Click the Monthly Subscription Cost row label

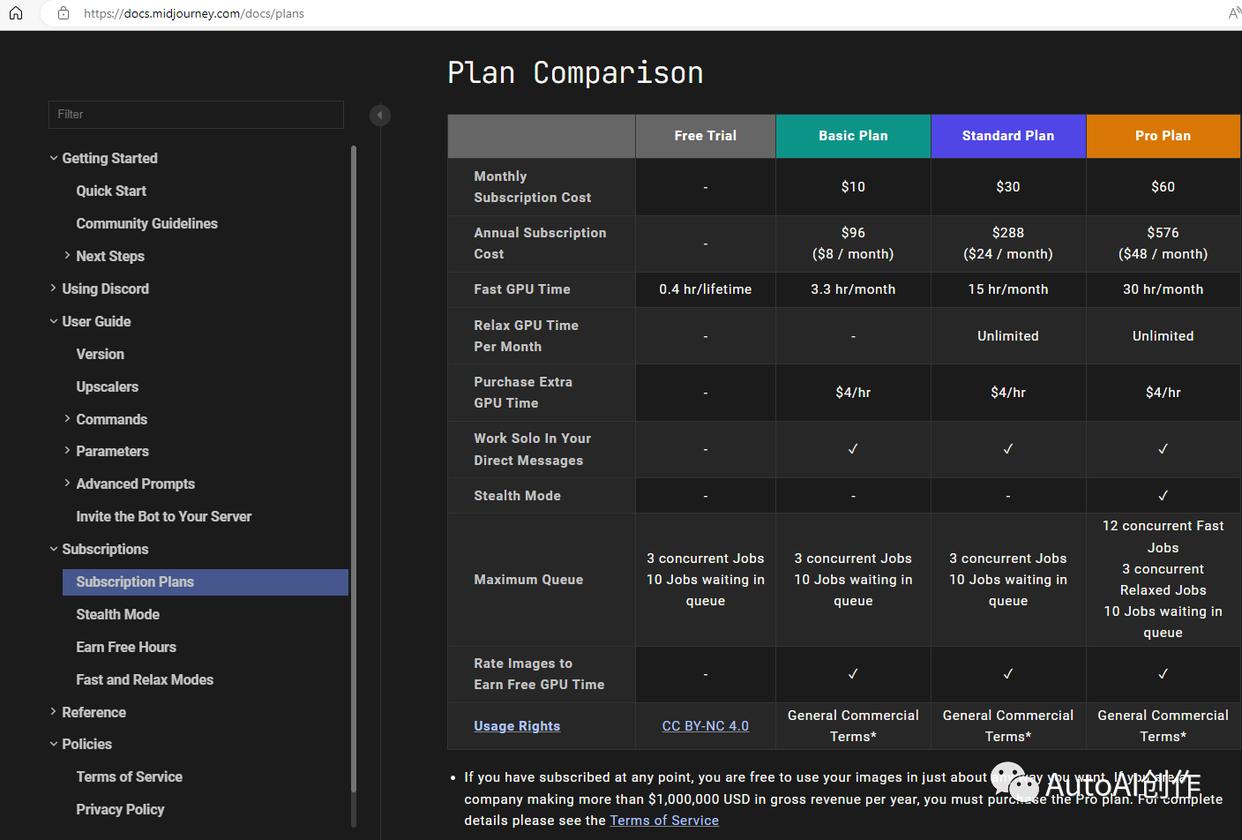coord(532,187)
